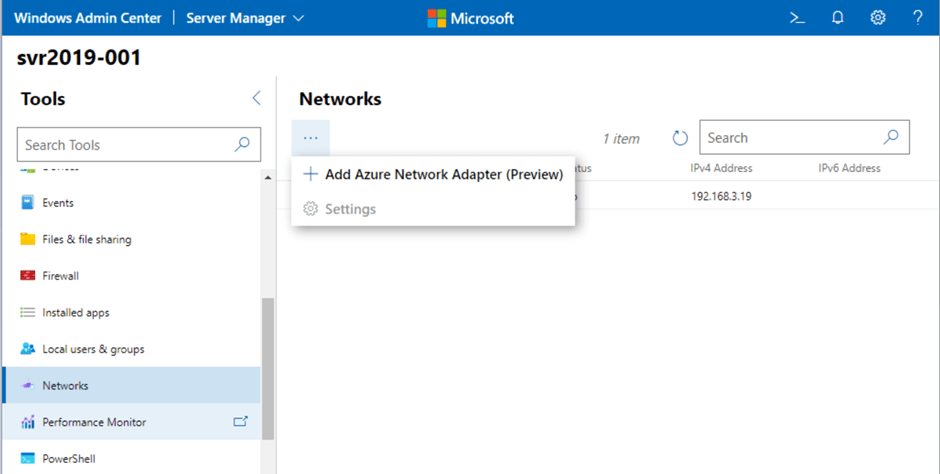The width and height of the screenshot is (940, 474).
Task: Go to Files & file sharing
Action: pos(86,239)
